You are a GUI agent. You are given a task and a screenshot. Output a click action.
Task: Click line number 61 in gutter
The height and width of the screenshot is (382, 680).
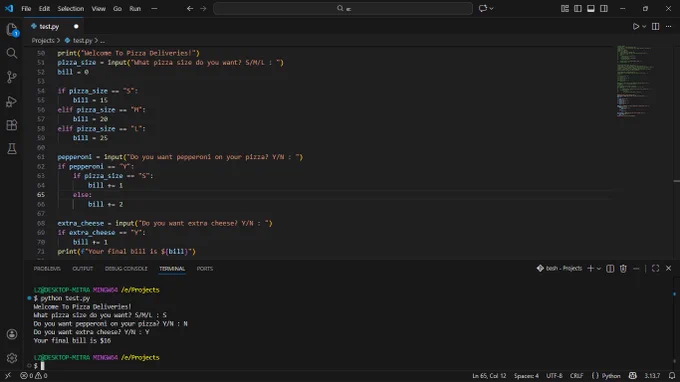click(40, 157)
